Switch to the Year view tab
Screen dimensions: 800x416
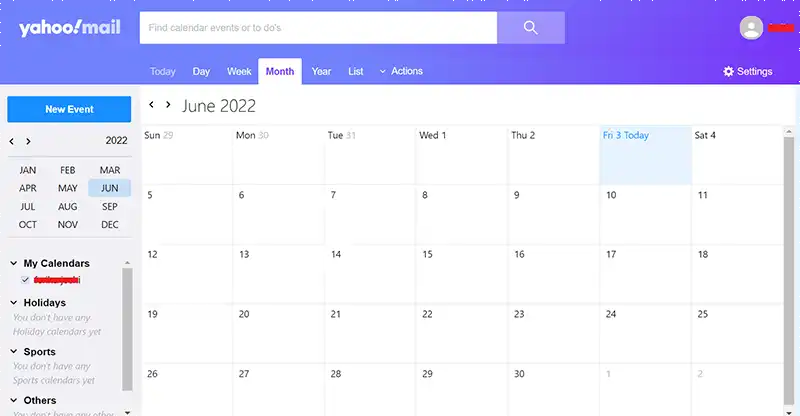[321, 71]
